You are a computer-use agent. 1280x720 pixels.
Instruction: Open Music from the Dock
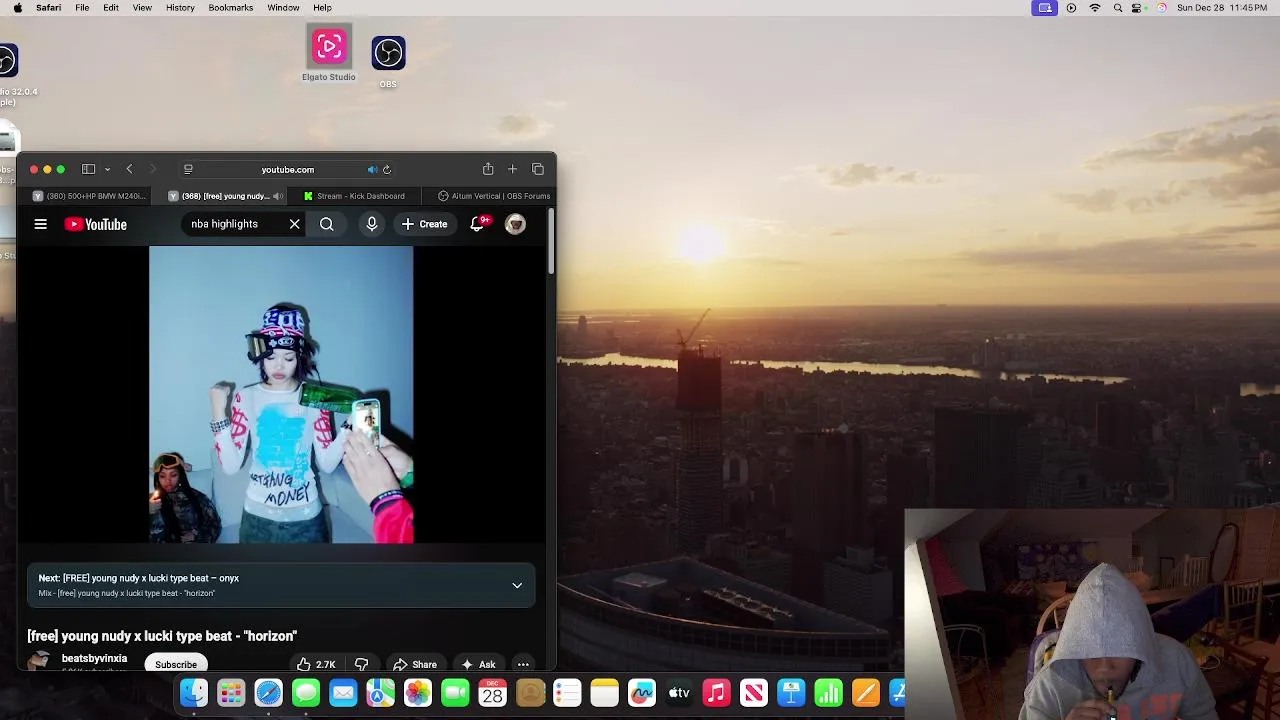tap(716, 692)
